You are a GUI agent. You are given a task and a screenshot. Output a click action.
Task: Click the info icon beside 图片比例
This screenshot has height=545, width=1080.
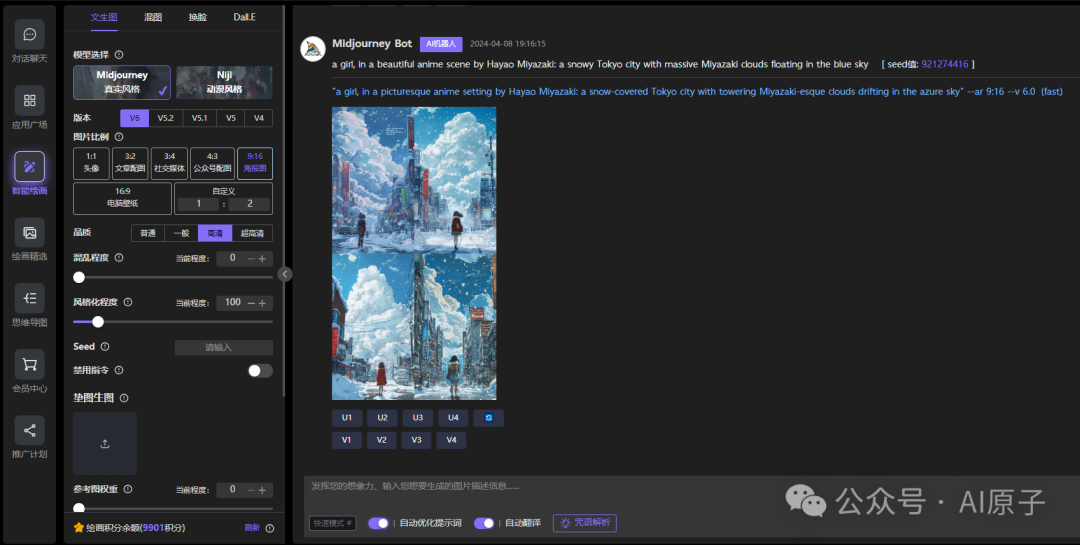[119, 137]
